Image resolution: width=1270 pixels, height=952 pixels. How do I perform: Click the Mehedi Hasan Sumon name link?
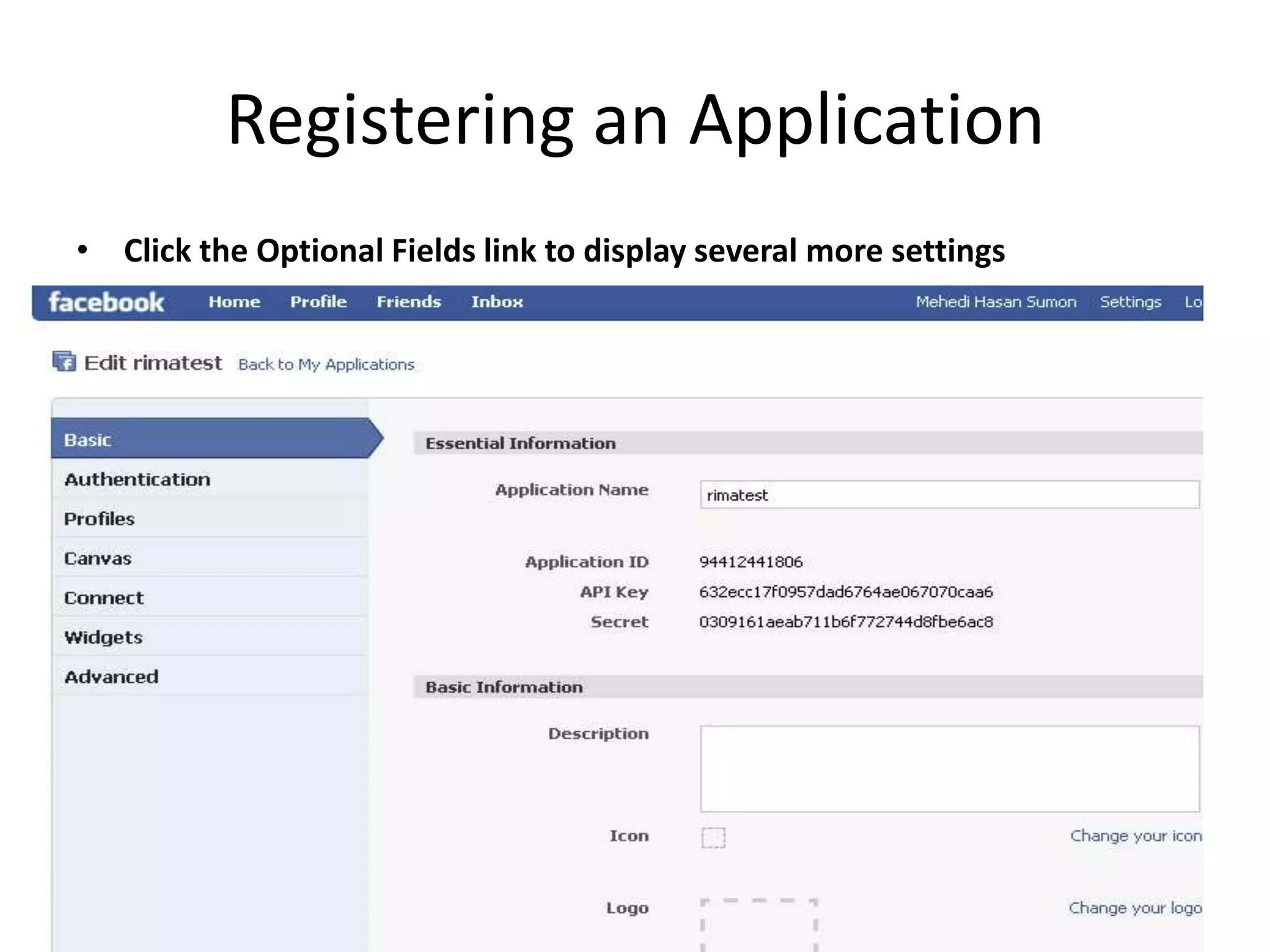(x=995, y=302)
